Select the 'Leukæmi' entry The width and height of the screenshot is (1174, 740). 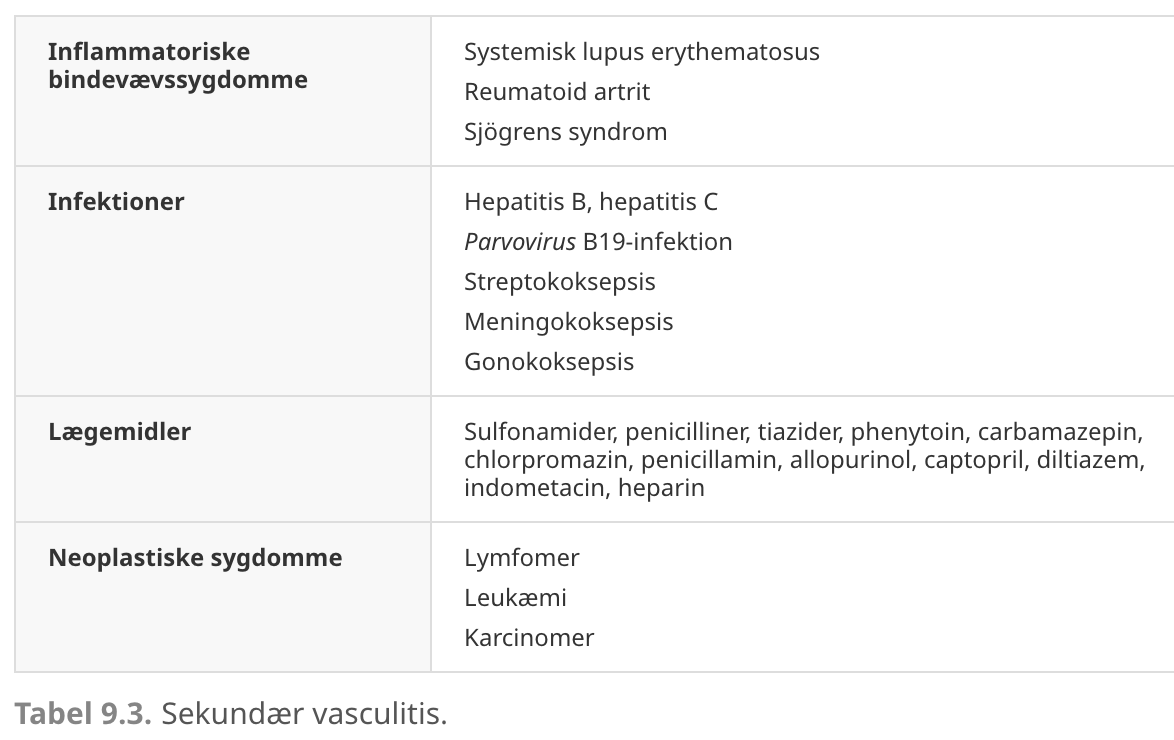515,598
